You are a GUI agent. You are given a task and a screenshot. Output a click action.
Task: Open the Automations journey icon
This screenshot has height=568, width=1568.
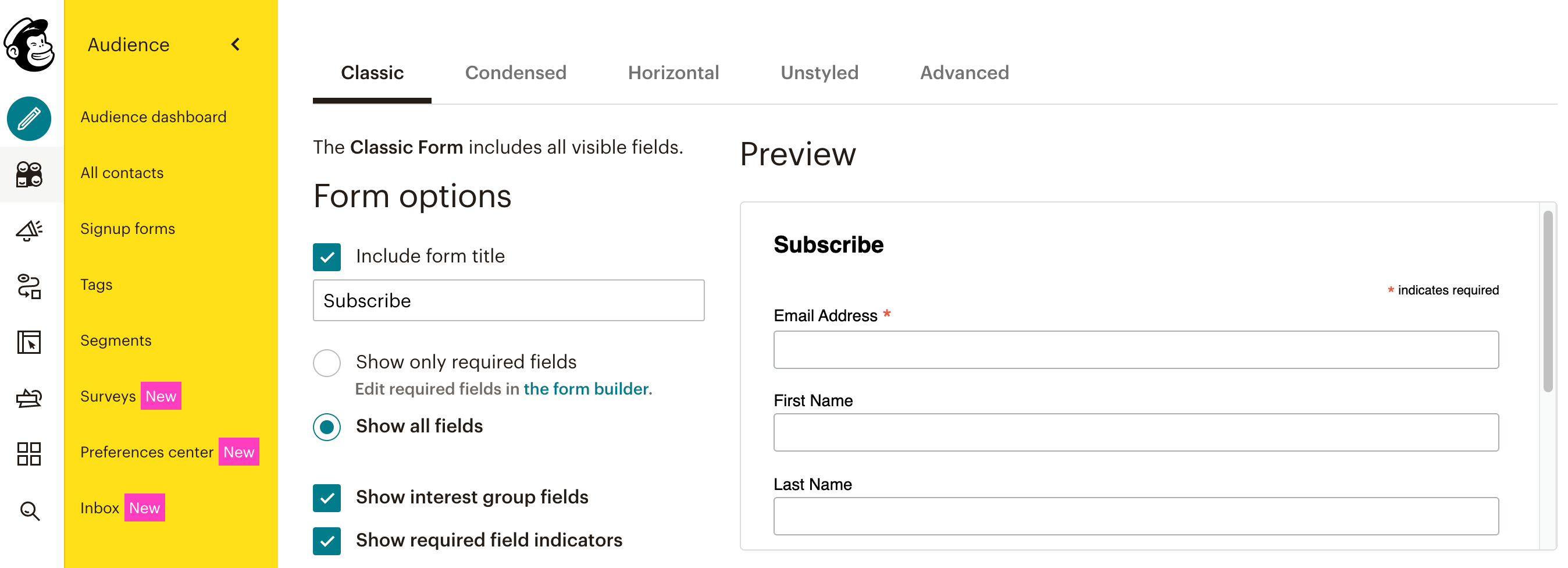click(29, 286)
